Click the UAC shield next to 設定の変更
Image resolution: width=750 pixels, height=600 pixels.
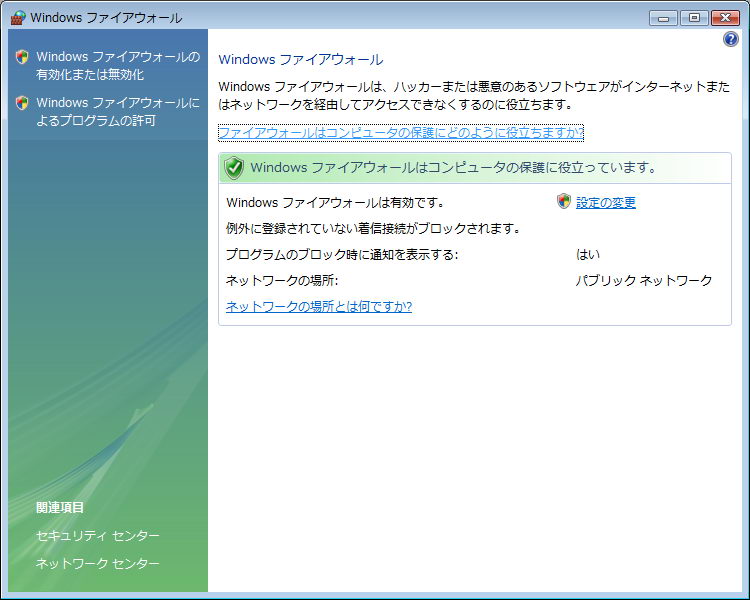(564, 201)
